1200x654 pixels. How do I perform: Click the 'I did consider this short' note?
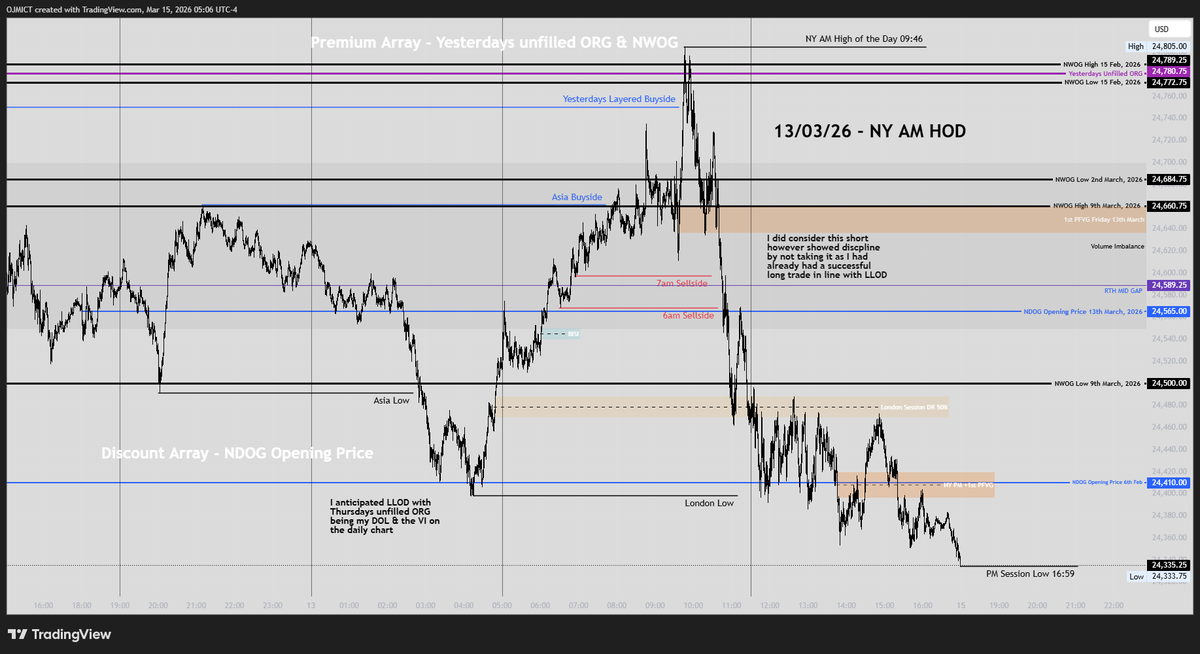(827, 256)
